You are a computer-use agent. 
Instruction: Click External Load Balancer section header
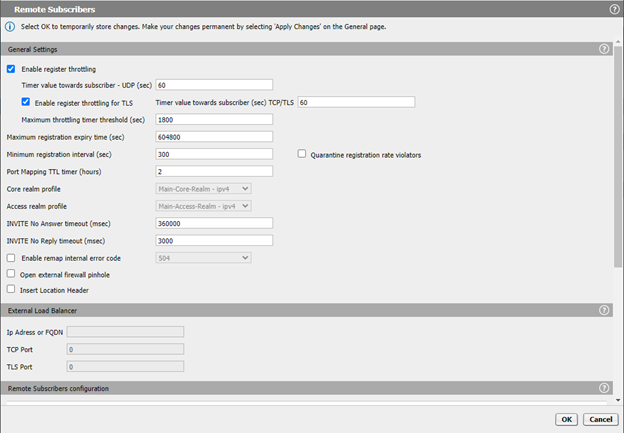pyautogui.click(x=306, y=310)
